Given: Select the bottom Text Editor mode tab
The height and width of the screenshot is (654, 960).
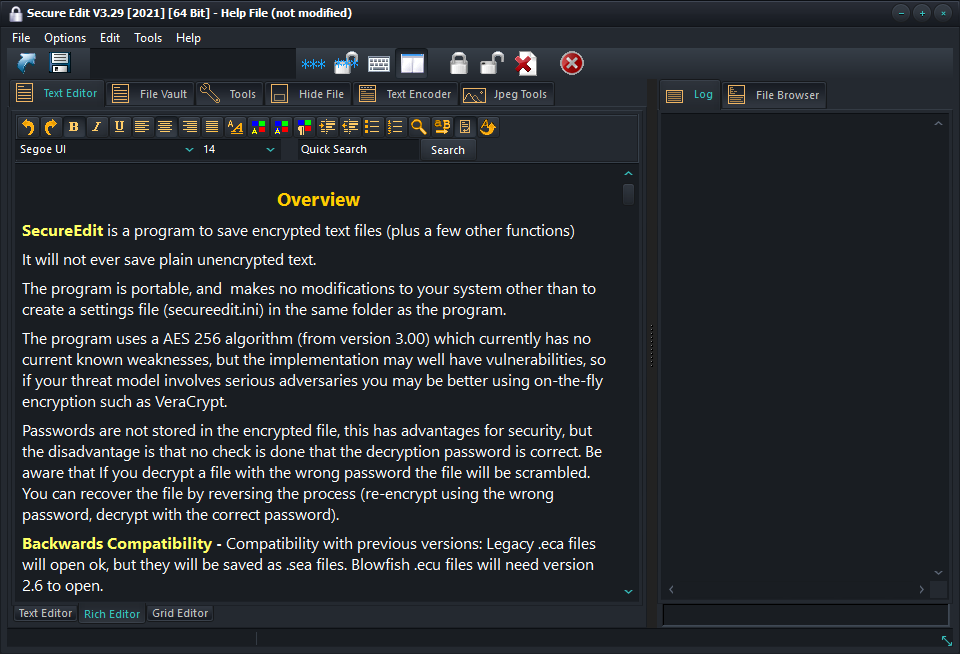Looking at the screenshot, I should tap(45, 613).
